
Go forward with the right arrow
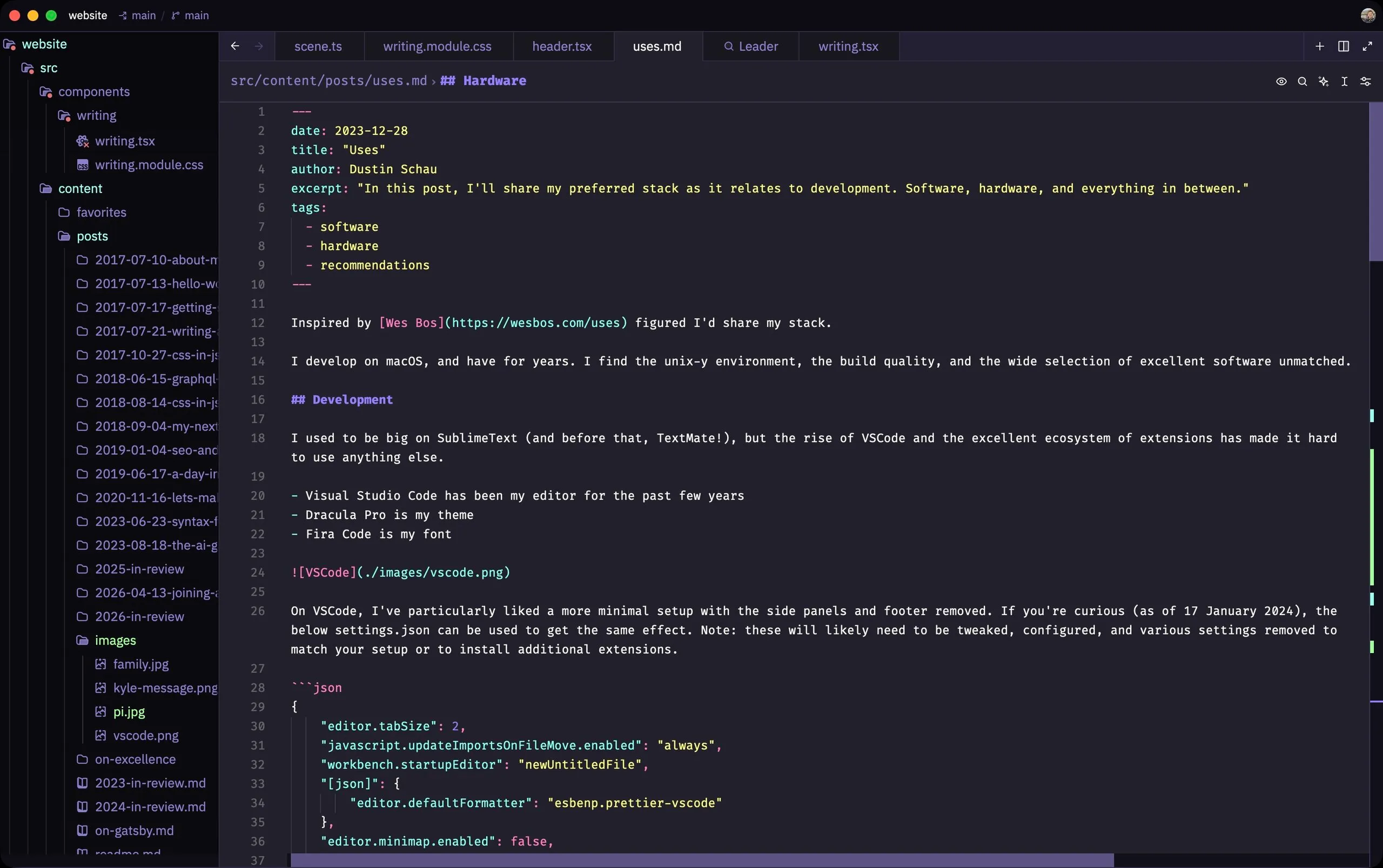(x=259, y=46)
